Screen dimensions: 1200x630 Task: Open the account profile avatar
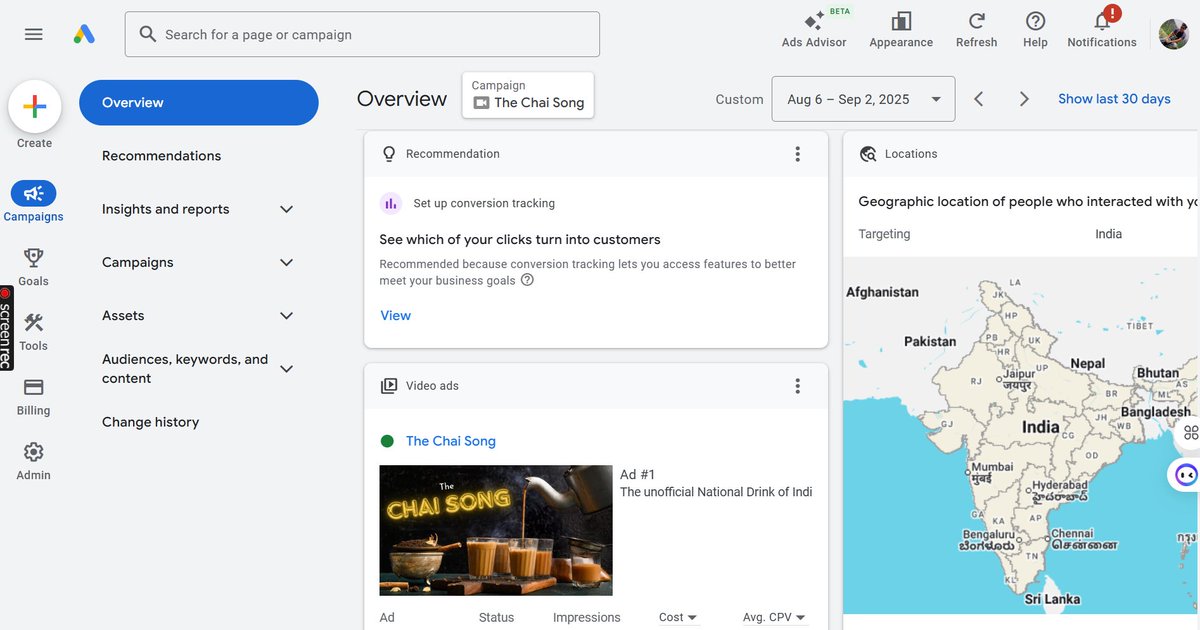[x=1174, y=34]
